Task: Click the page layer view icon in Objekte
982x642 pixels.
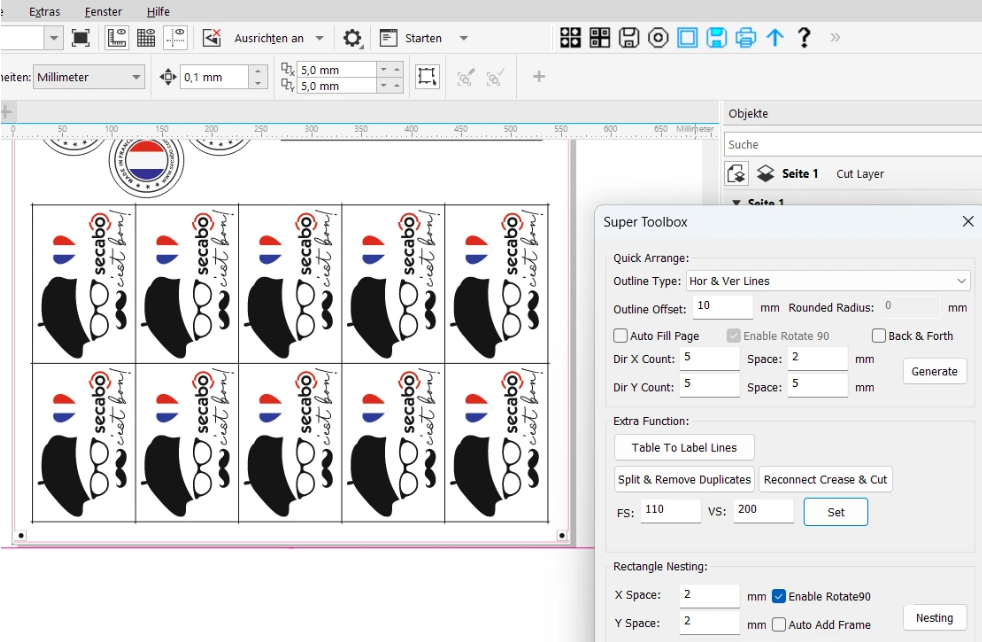Action: point(736,173)
